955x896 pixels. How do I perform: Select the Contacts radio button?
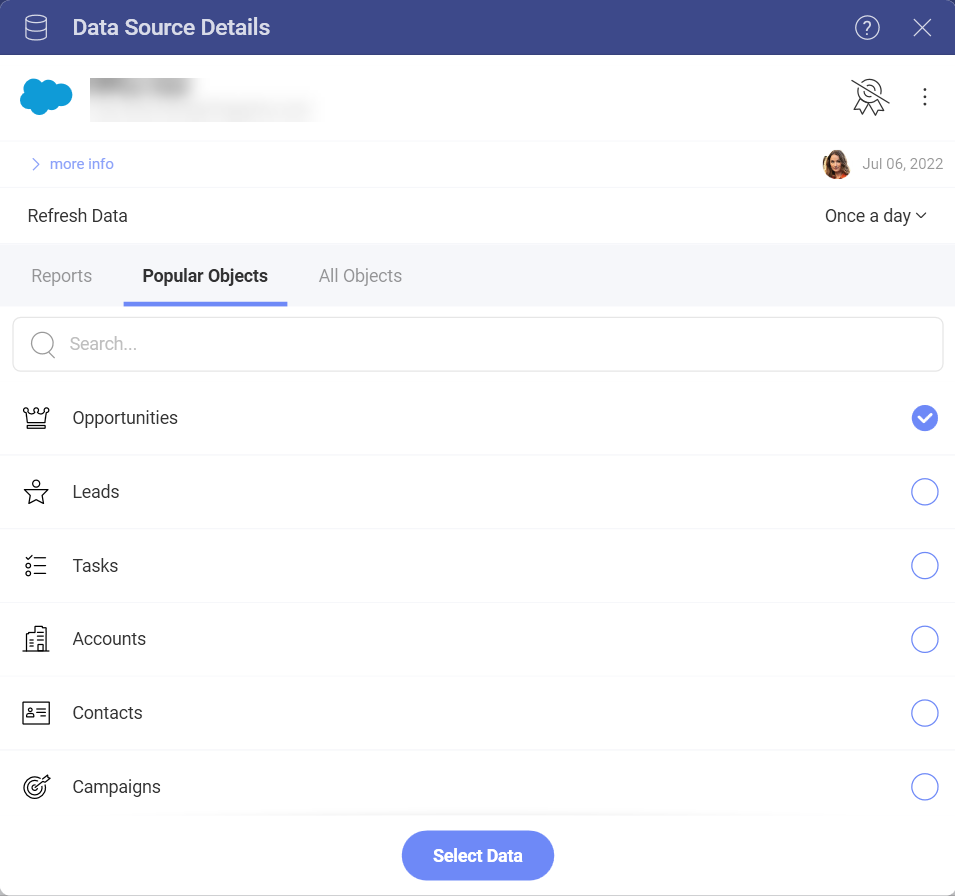click(924, 713)
